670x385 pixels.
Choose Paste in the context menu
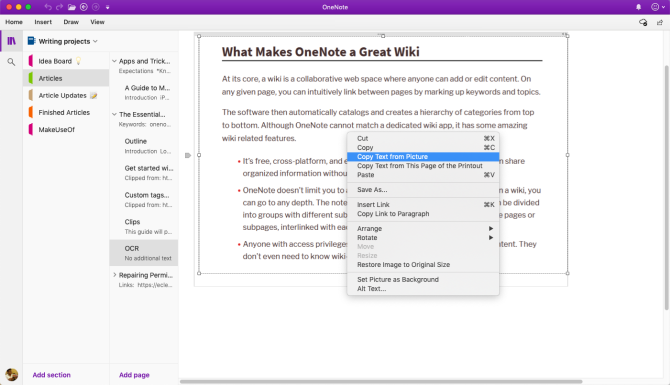click(423, 175)
